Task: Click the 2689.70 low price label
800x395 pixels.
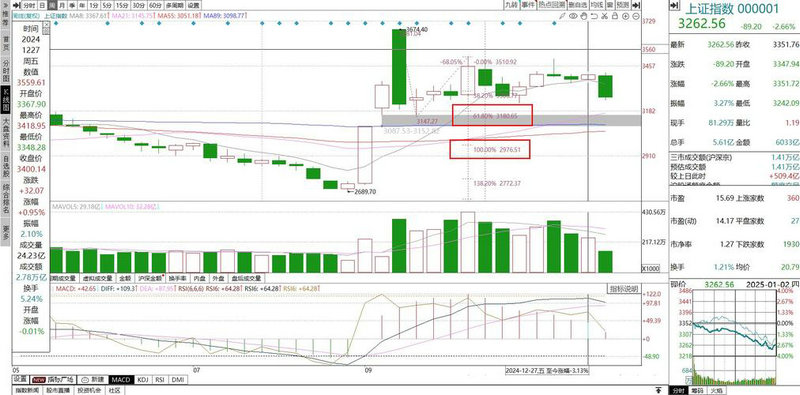Action: 365,192
